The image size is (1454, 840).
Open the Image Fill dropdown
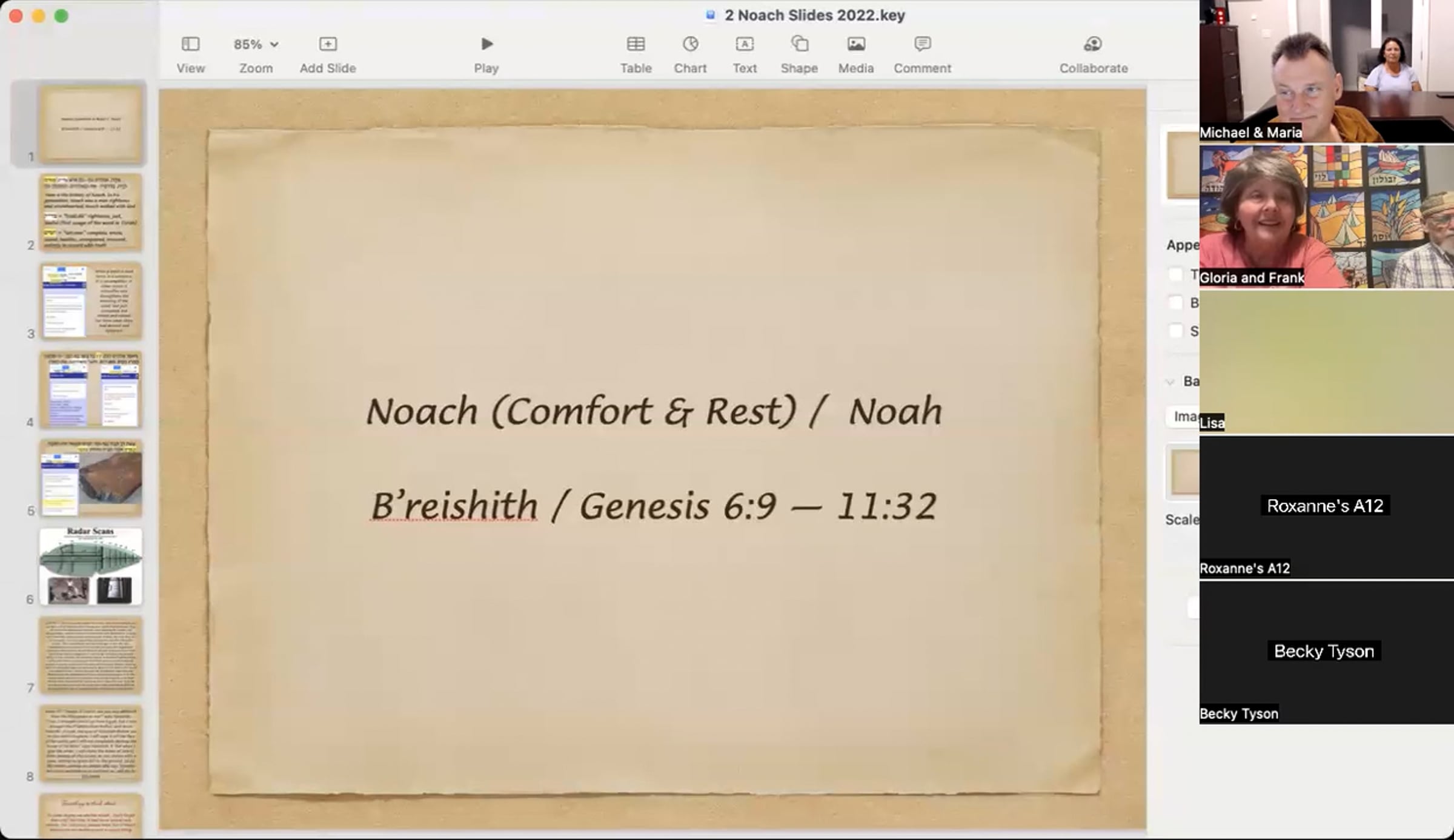coord(1183,417)
